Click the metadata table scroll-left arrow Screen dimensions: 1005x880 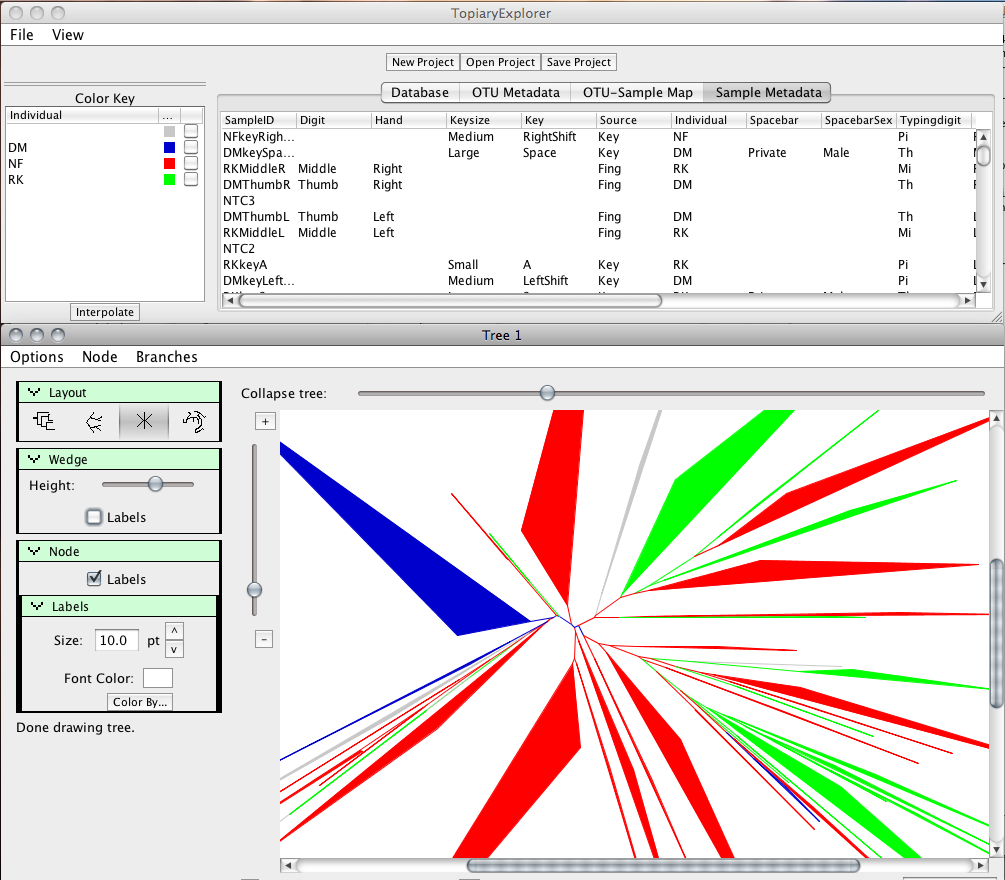pos(229,300)
